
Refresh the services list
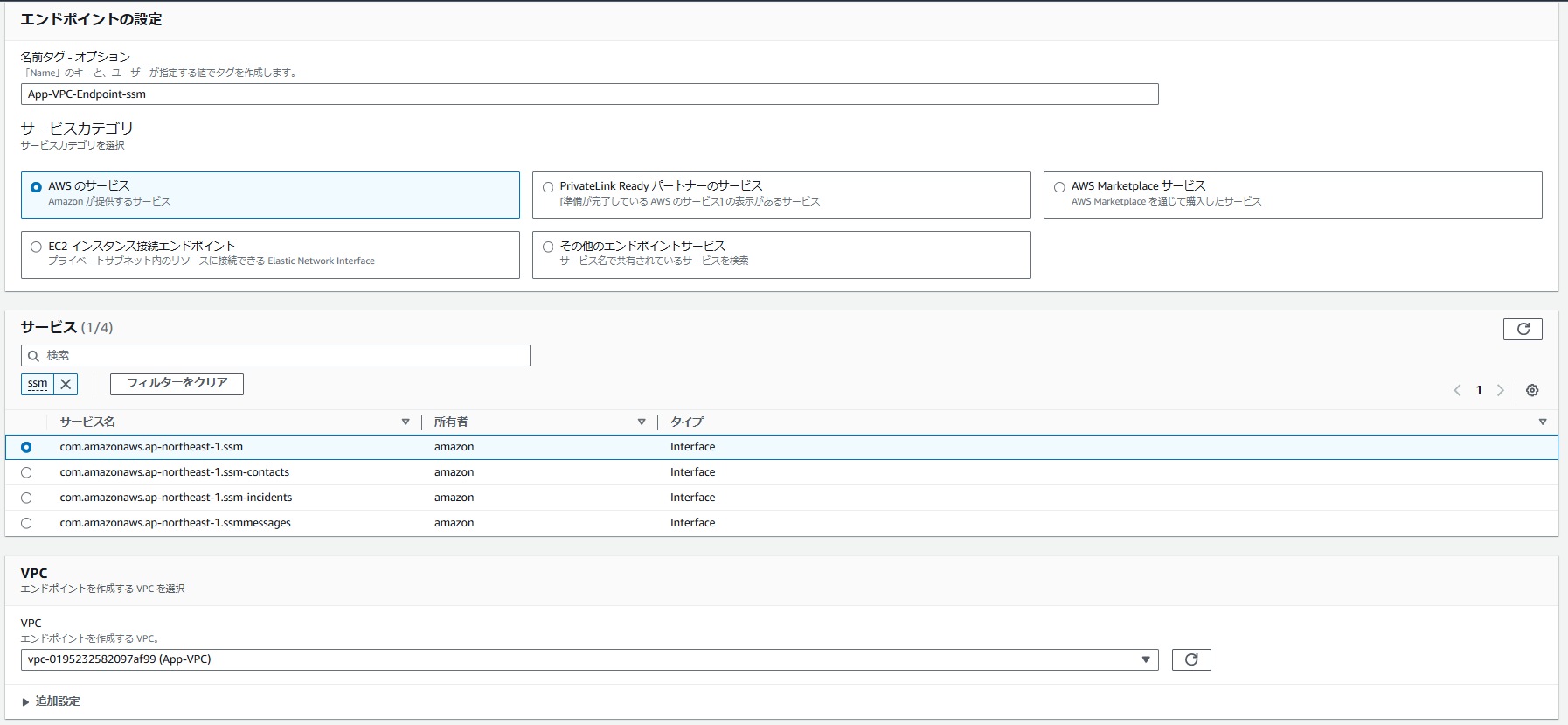coord(1523,329)
